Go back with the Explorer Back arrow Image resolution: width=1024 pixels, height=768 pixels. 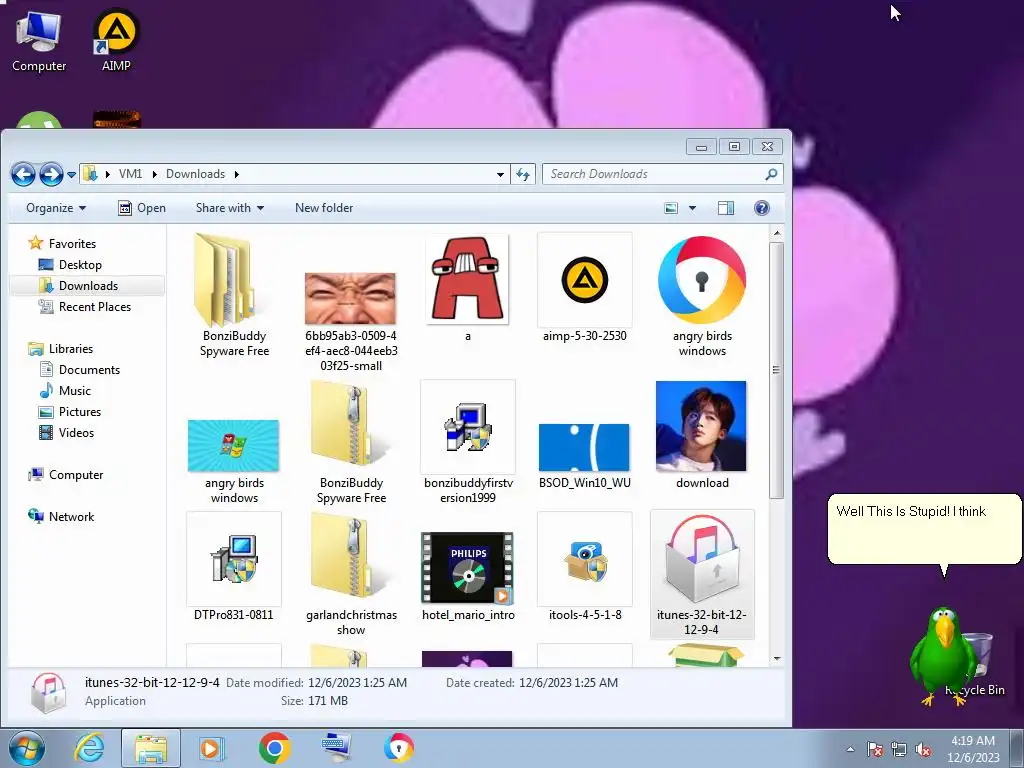[x=24, y=174]
